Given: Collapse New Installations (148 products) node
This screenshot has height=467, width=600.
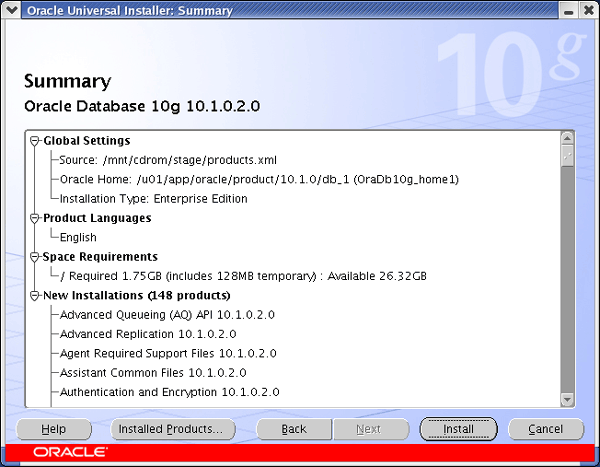Looking at the screenshot, I should click(x=35, y=296).
